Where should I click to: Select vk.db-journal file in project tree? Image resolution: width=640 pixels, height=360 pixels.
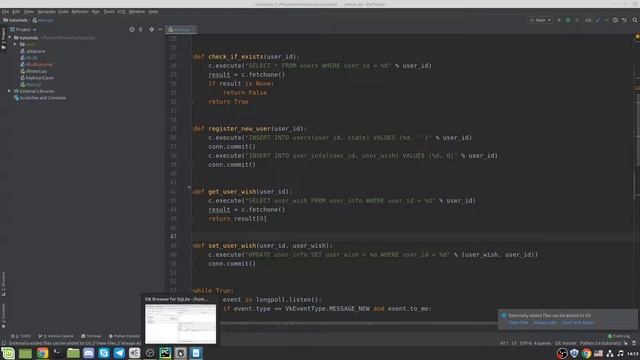(x=36, y=64)
